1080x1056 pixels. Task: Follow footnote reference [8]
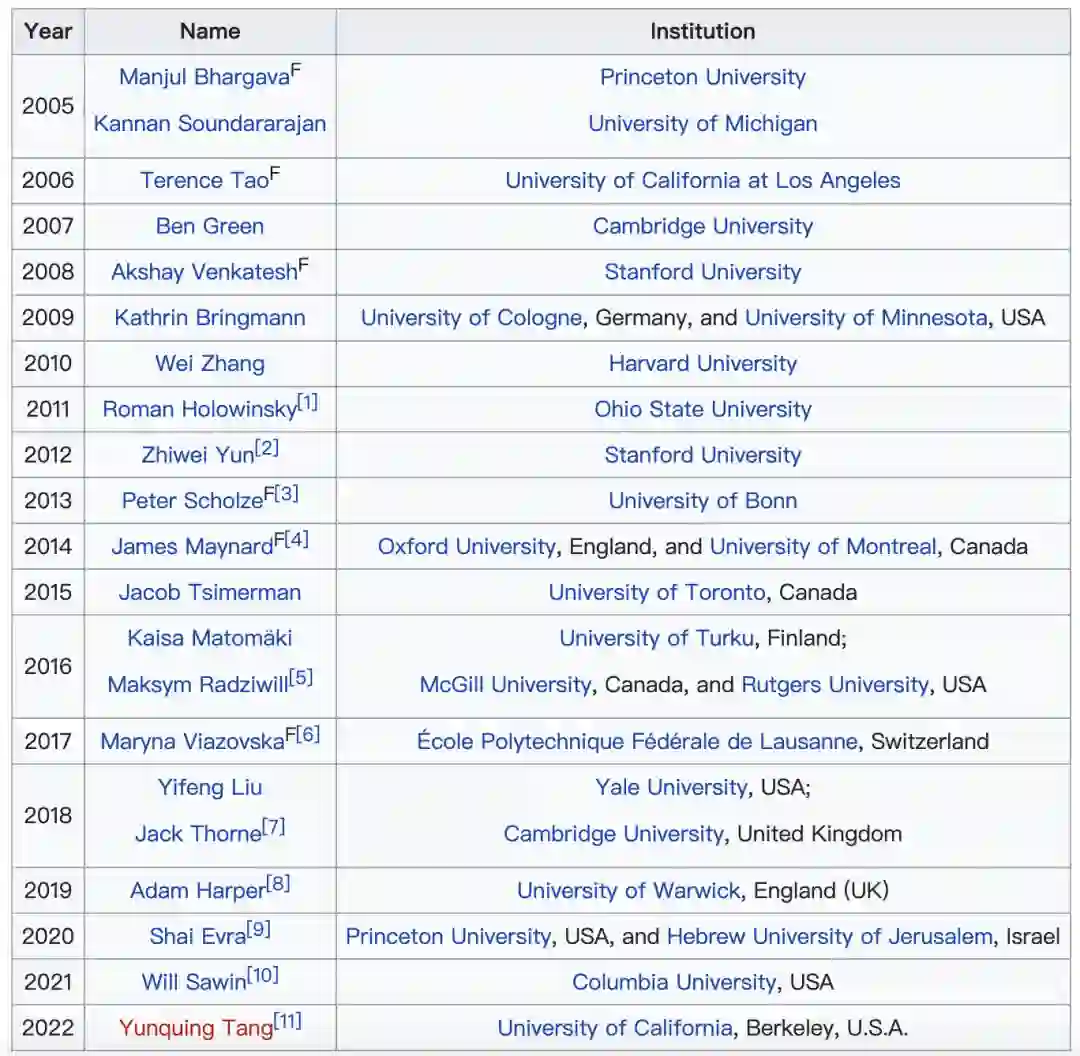click(278, 884)
